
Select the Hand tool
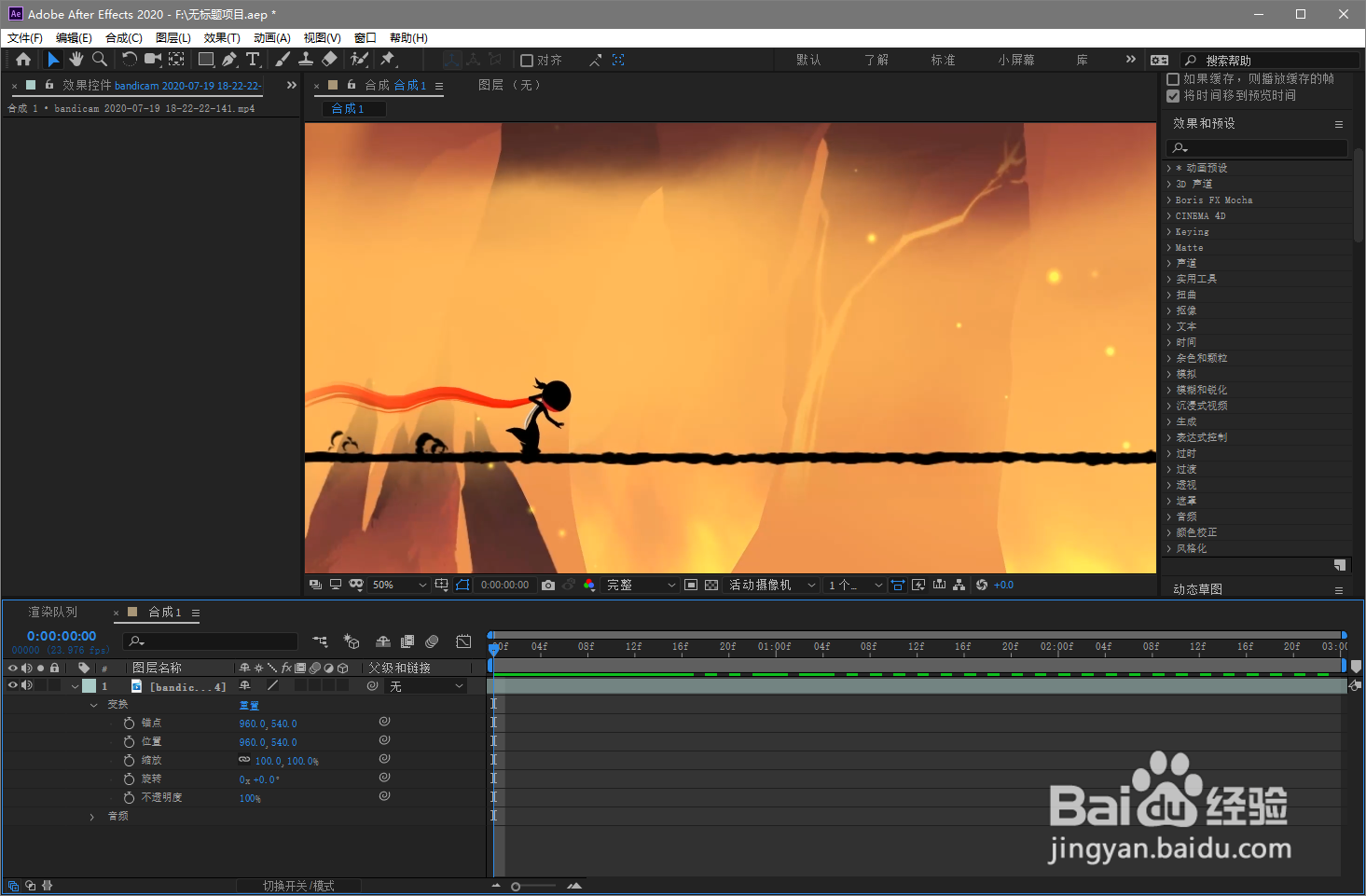(x=76, y=60)
